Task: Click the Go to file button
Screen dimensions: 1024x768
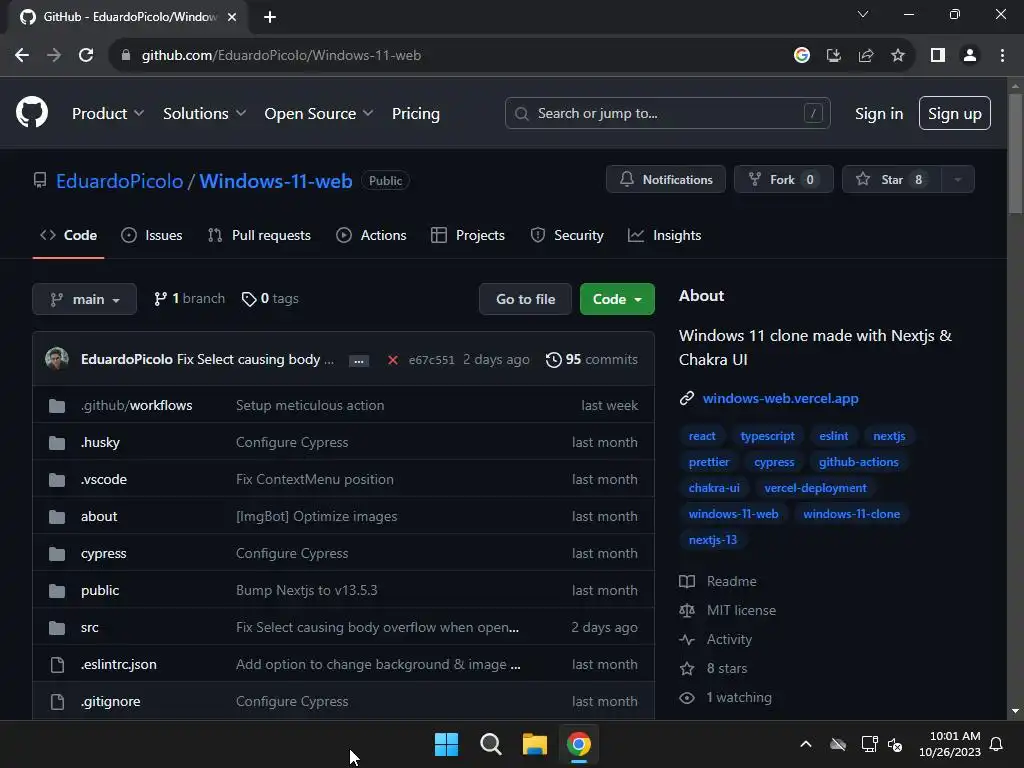Action: tap(525, 299)
